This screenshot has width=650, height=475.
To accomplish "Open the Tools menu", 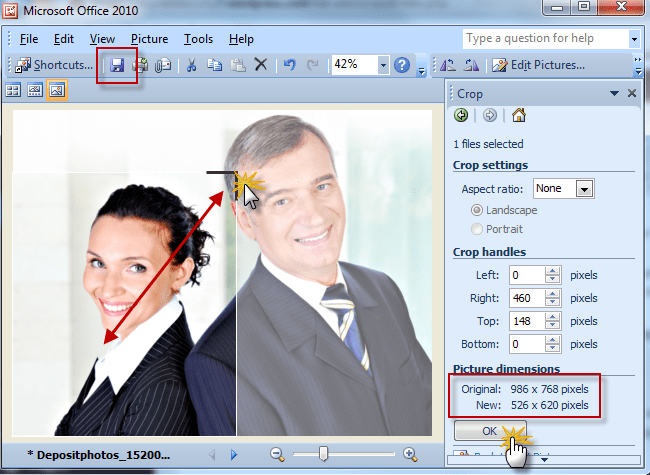I will [x=198, y=39].
